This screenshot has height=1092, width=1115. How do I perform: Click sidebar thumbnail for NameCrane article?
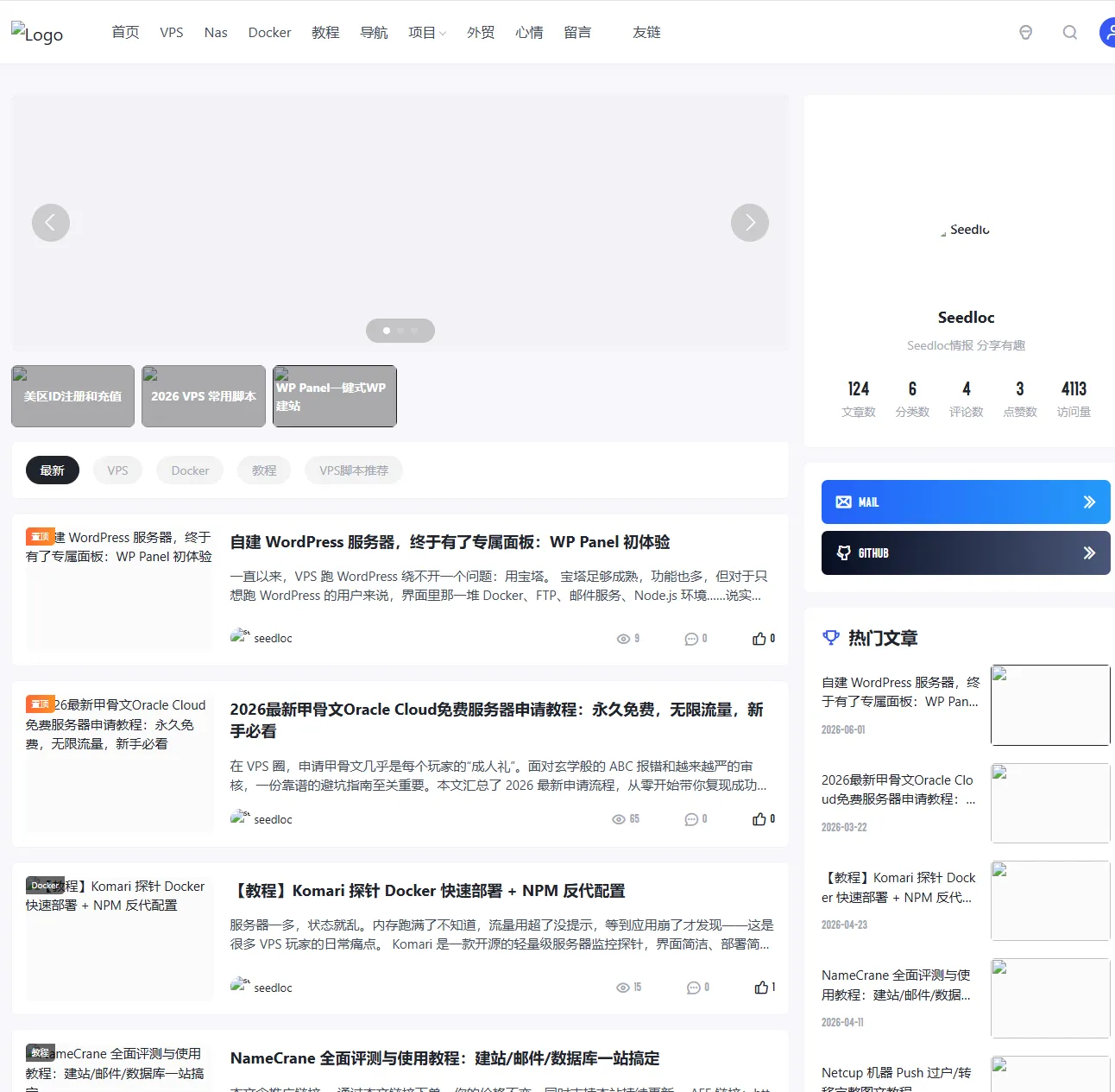pos(1050,998)
